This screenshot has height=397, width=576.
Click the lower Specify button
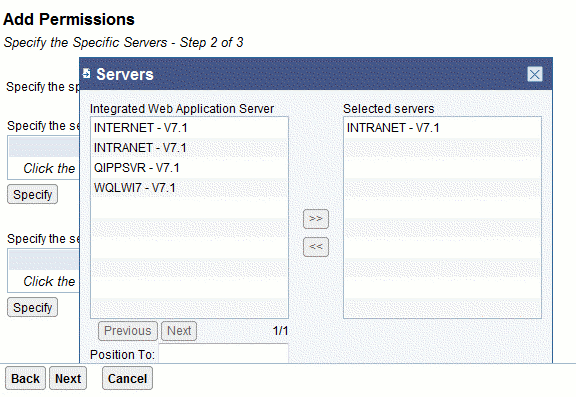[x=32, y=307]
